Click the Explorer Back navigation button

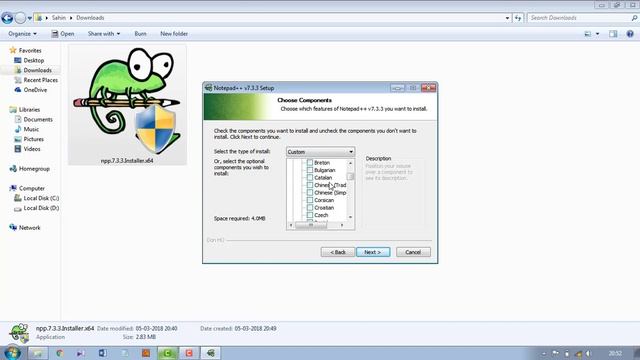point(7,18)
